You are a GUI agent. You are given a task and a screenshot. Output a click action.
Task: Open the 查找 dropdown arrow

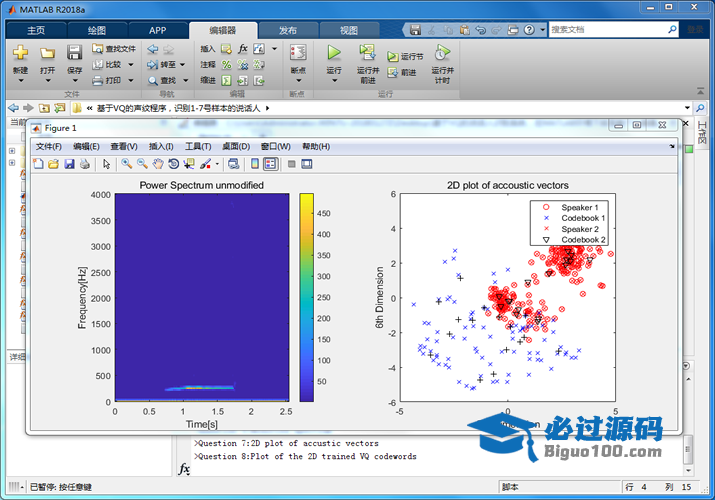[x=186, y=81]
